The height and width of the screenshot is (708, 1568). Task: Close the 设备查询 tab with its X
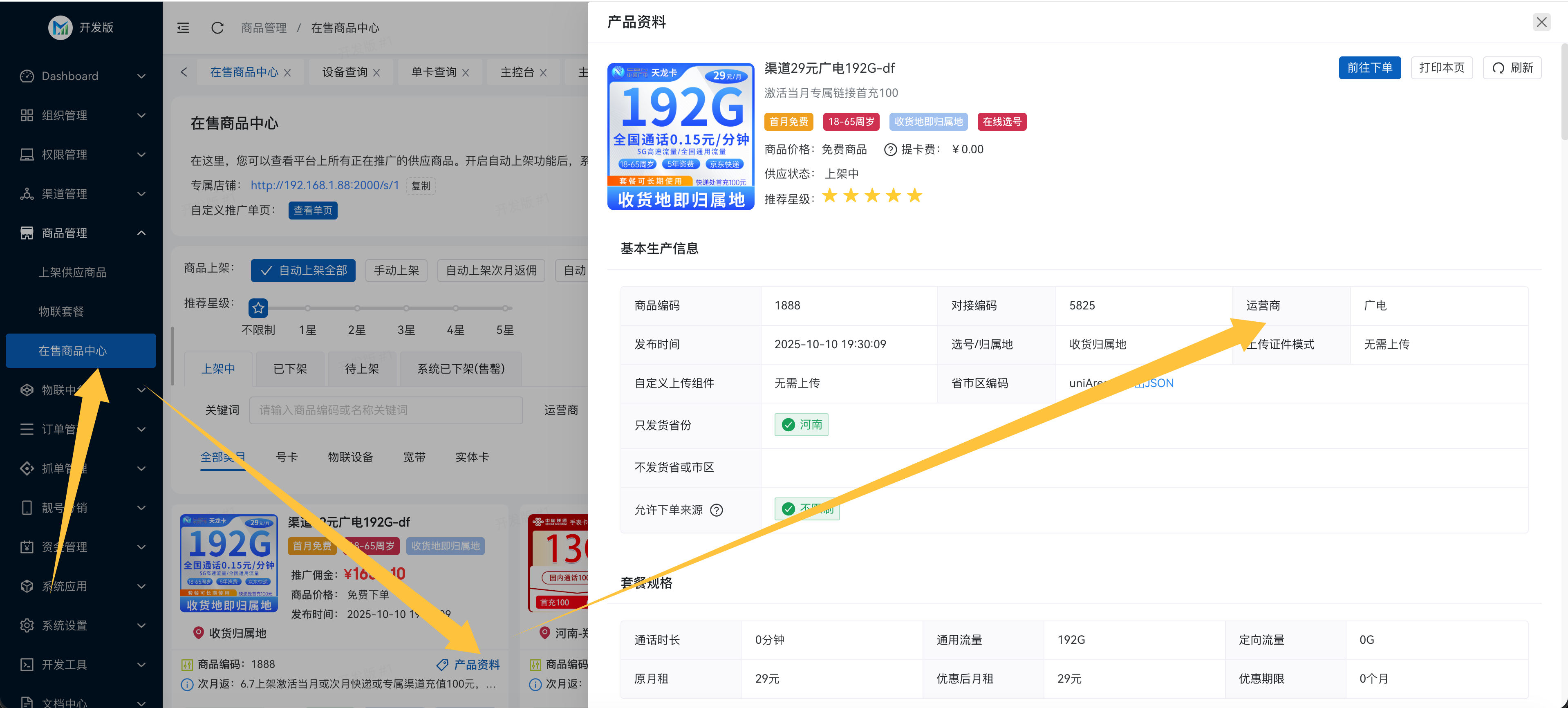(376, 72)
